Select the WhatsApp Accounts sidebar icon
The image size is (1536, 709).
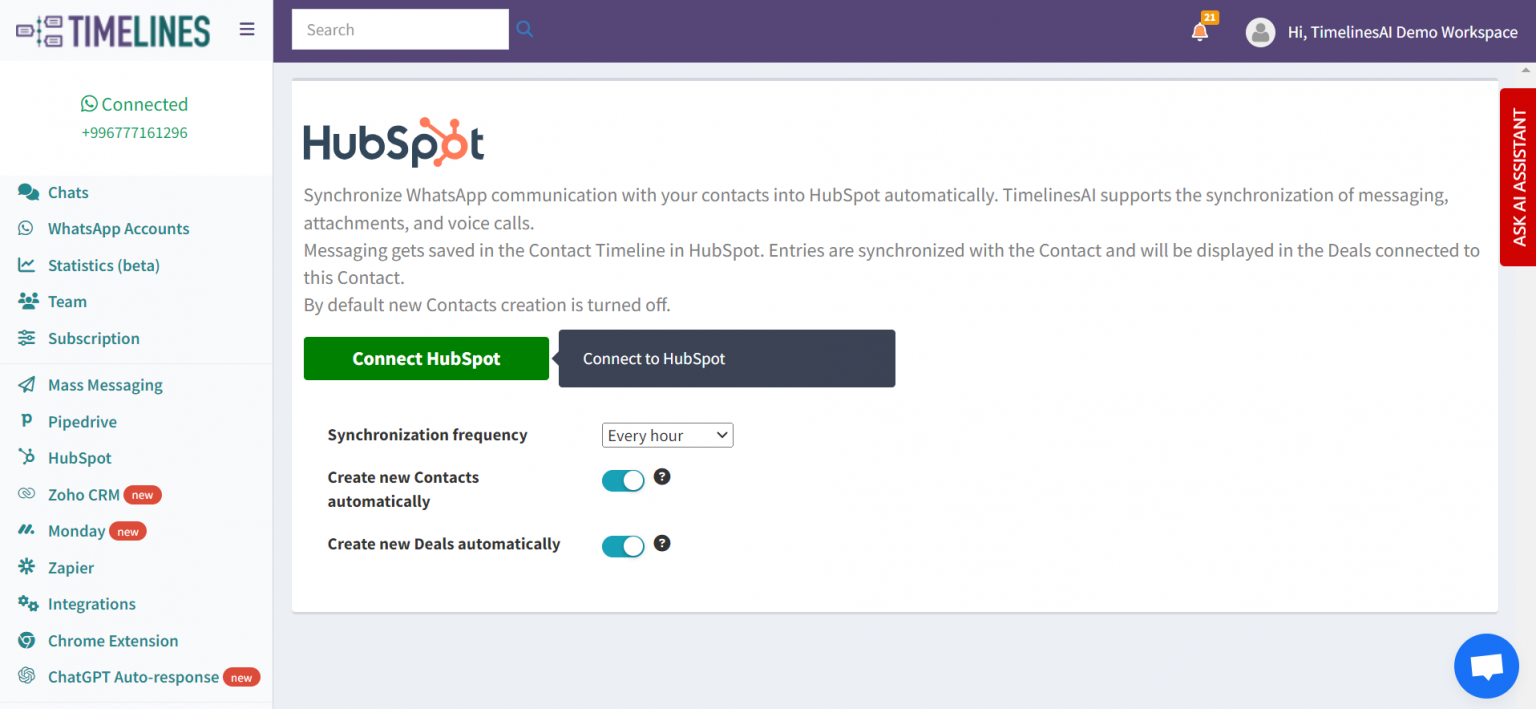24,228
